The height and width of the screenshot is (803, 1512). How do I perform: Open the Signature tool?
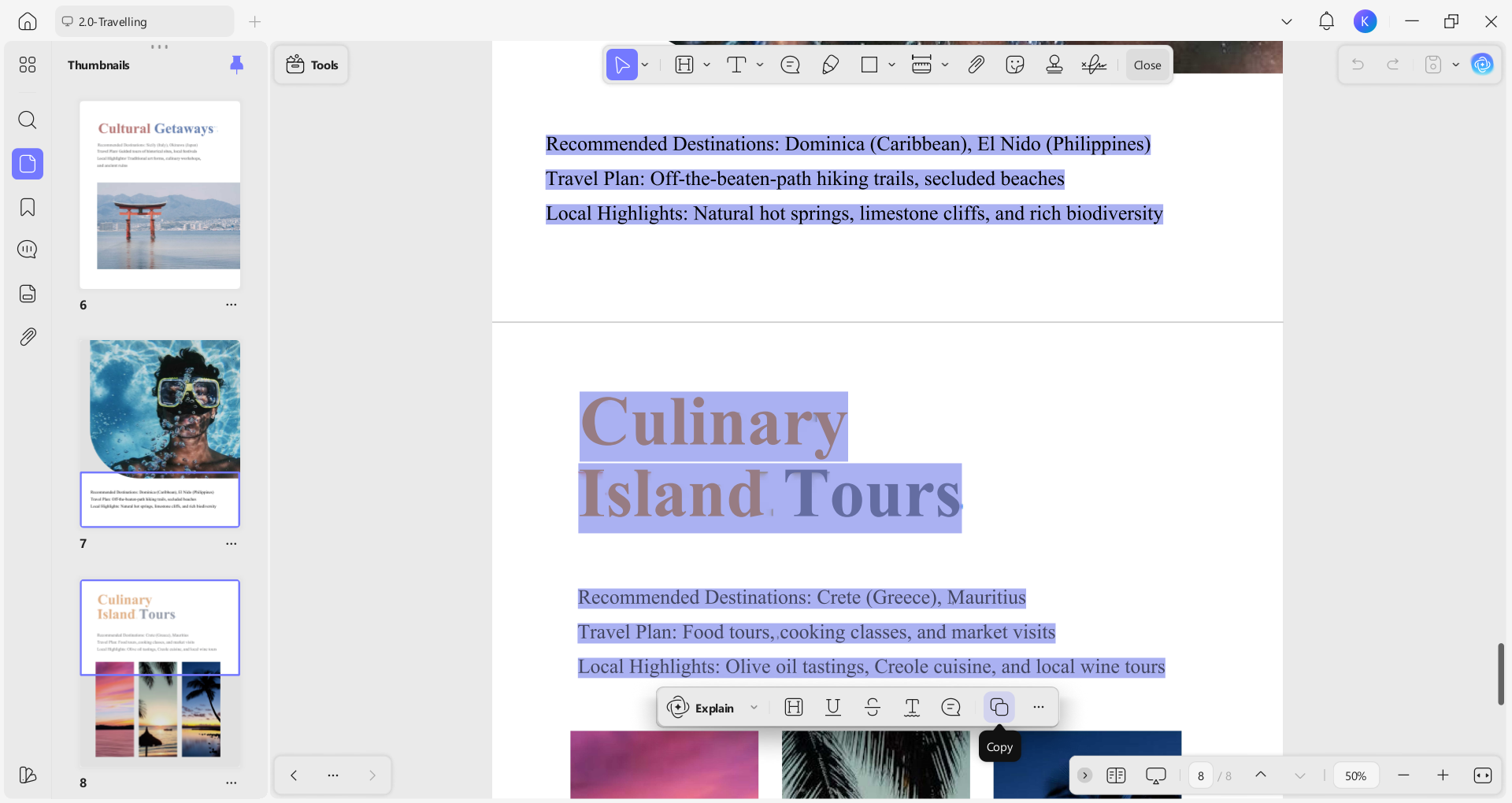(1095, 65)
